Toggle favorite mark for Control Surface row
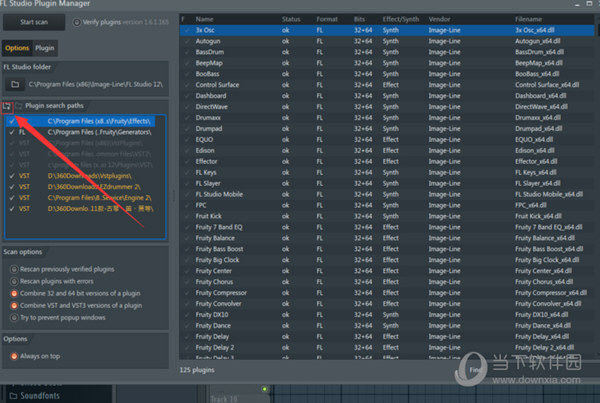600x403 pixels. pyautogui.click(x=187, y=85)
